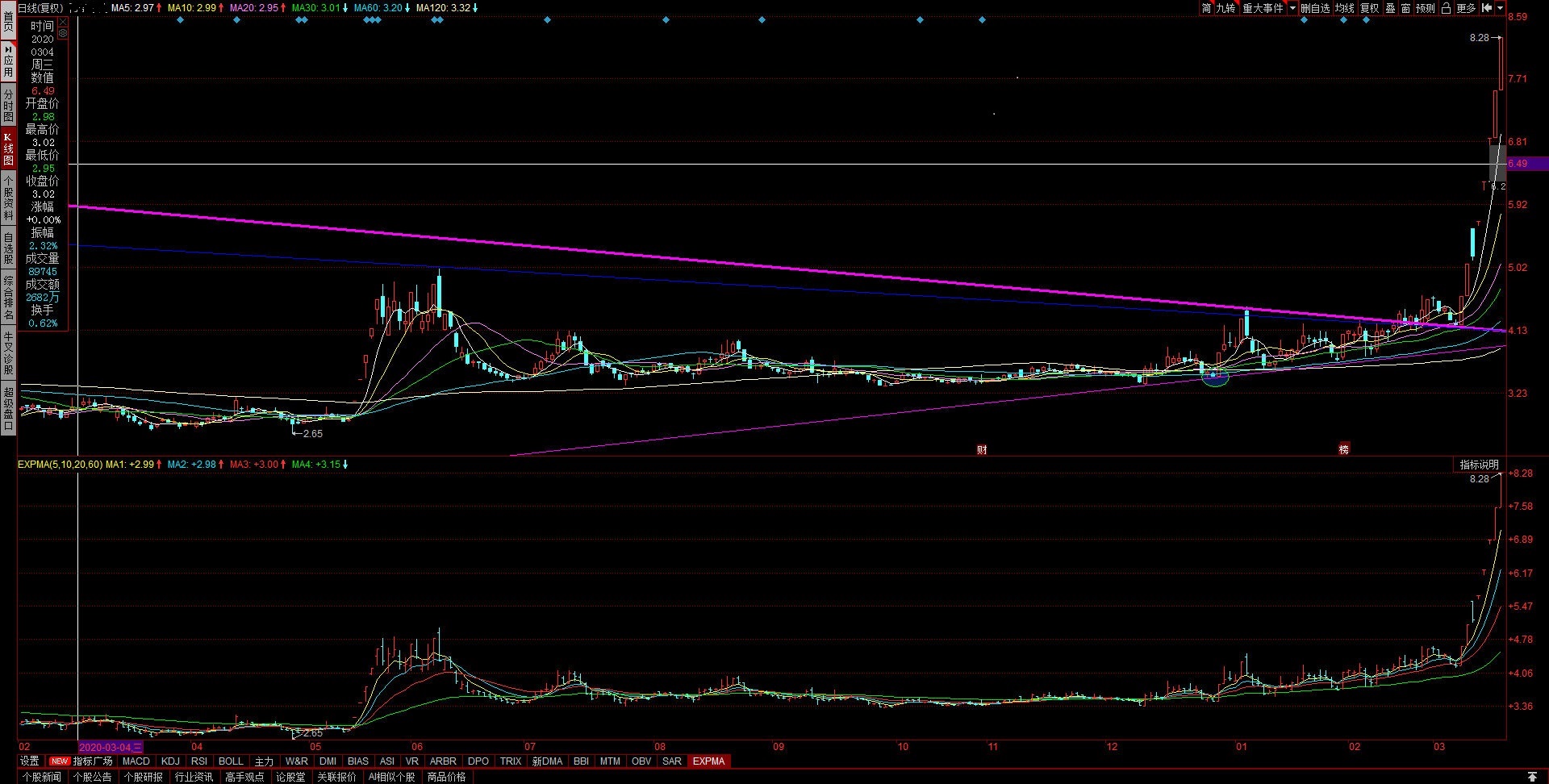Image resolution: width=1549 pixels, height=784 pixels.
Task: Open AI相似个股 similar stocks
Action: coord(392,777)
